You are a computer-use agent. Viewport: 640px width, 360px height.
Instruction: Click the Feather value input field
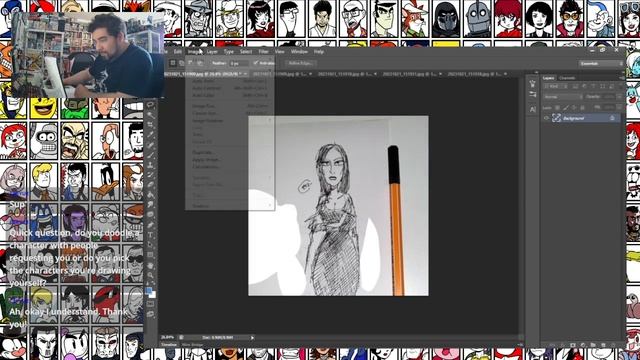(x=238, y=63)
